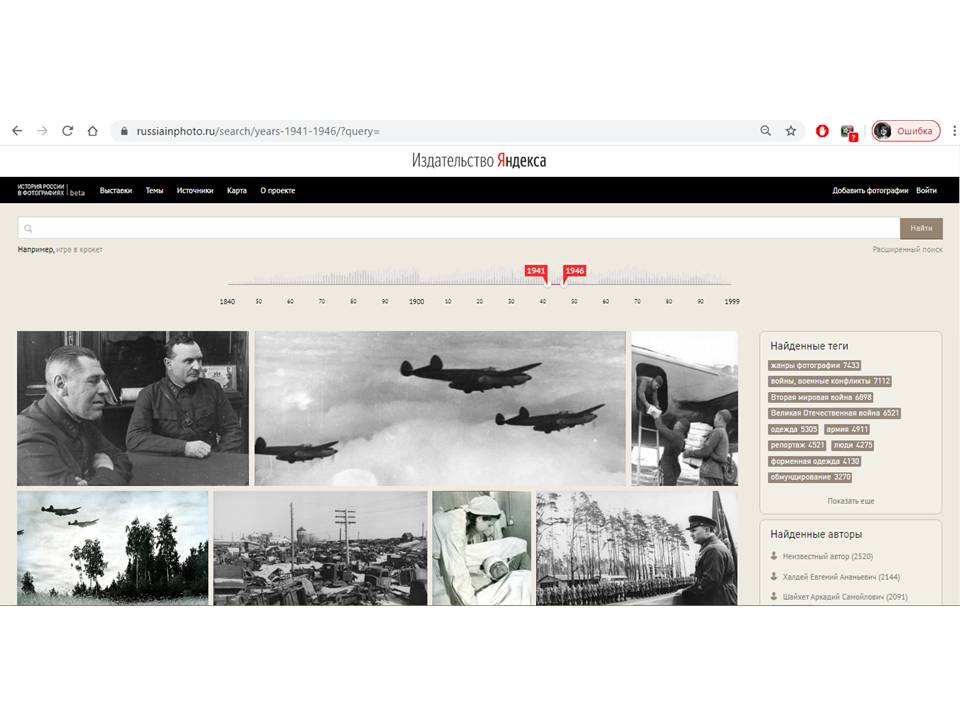
Task: Select the люди tag
Action: (x=853, y=445)
